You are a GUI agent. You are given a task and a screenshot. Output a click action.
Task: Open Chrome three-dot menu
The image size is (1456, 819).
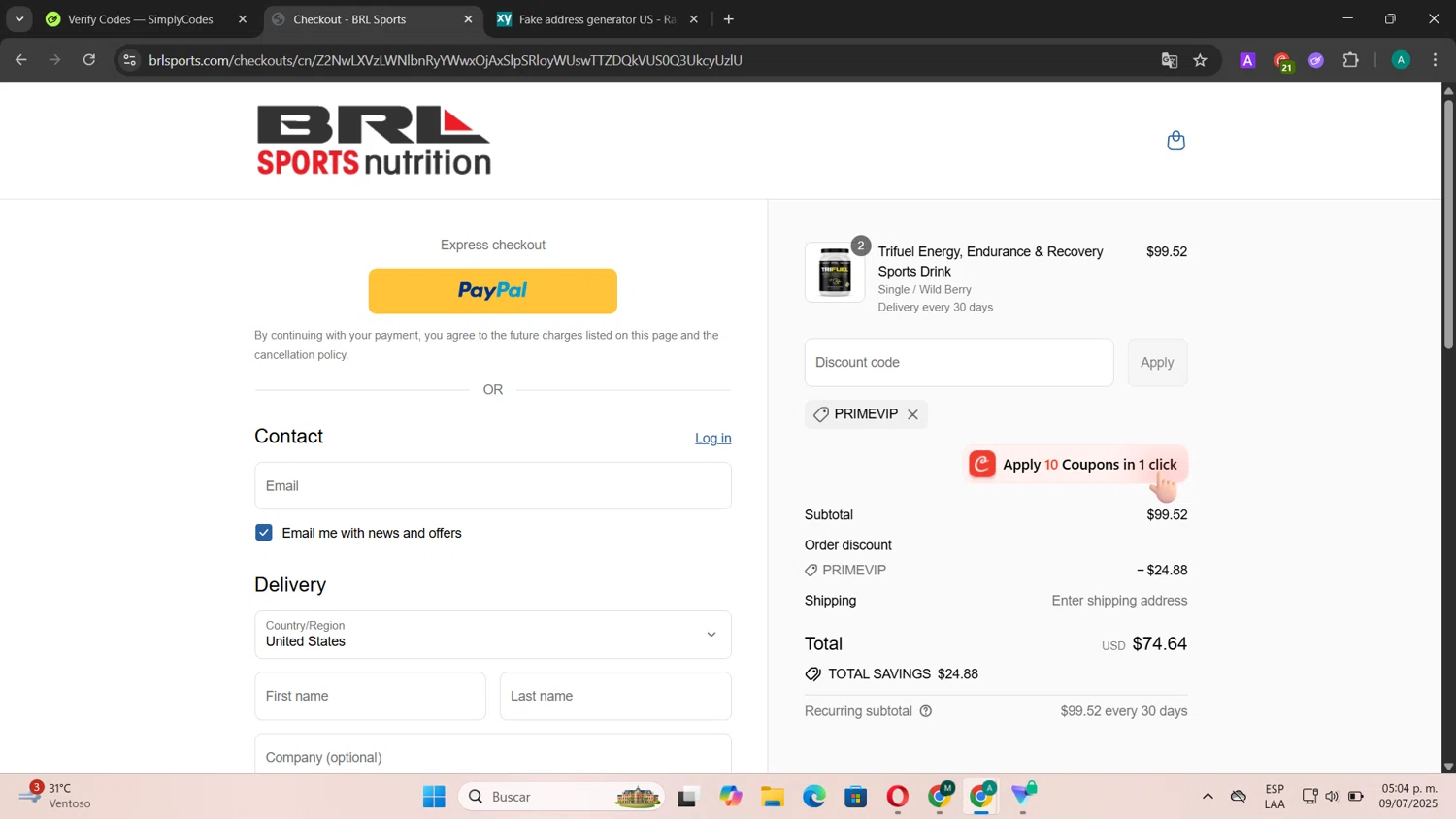point(1435,60)
